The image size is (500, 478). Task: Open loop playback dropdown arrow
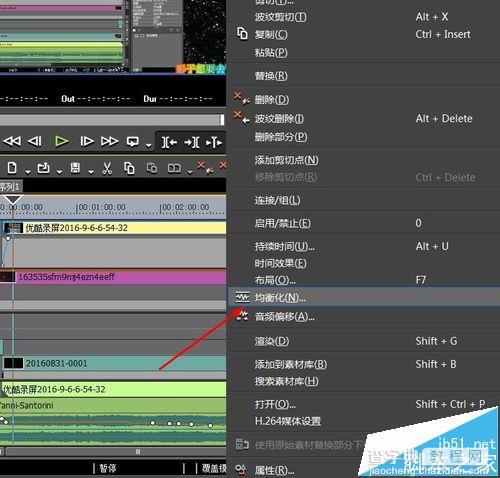click(x=148, y=145)
